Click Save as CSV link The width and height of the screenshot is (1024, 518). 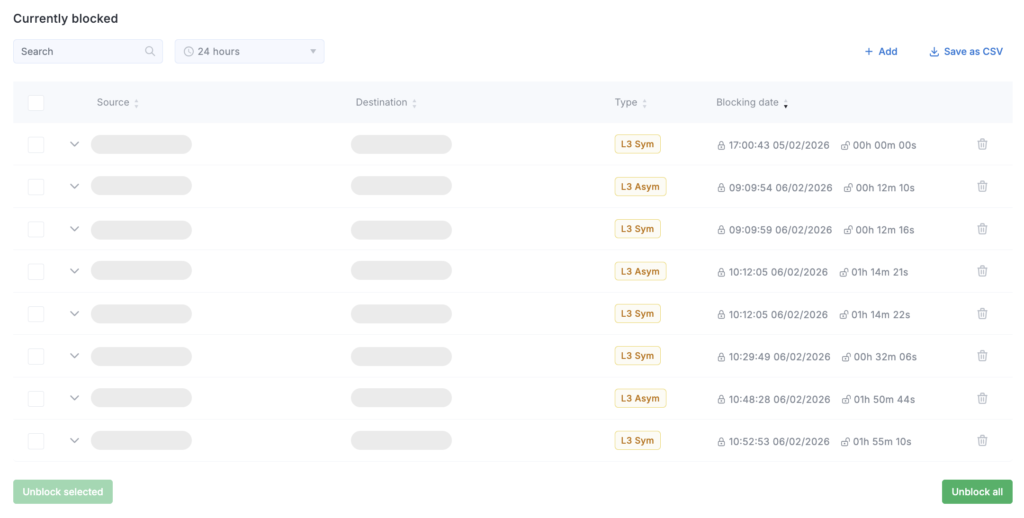click(965, 52)
